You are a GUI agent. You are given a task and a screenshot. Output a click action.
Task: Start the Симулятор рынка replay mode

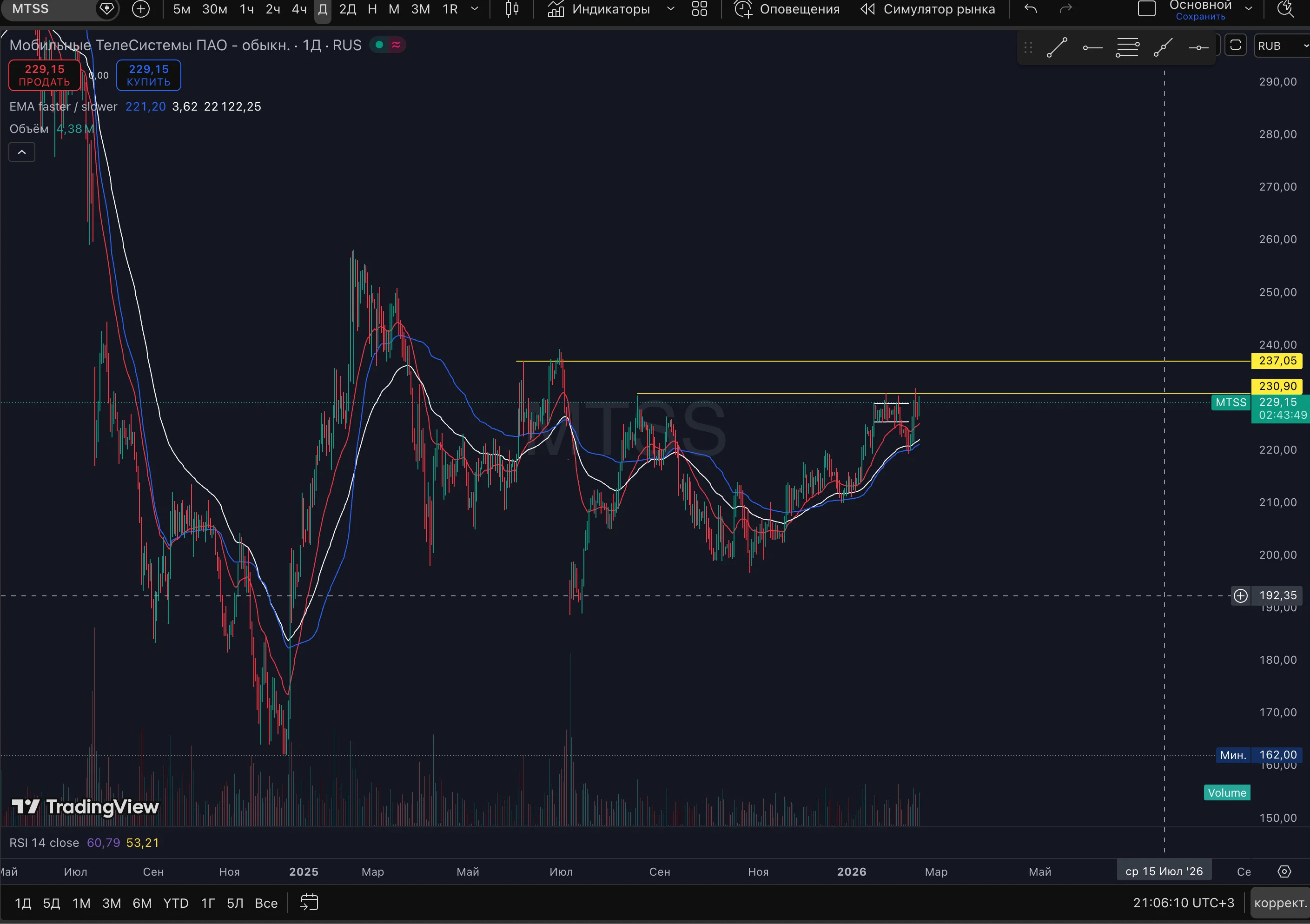tap(928, 9)
